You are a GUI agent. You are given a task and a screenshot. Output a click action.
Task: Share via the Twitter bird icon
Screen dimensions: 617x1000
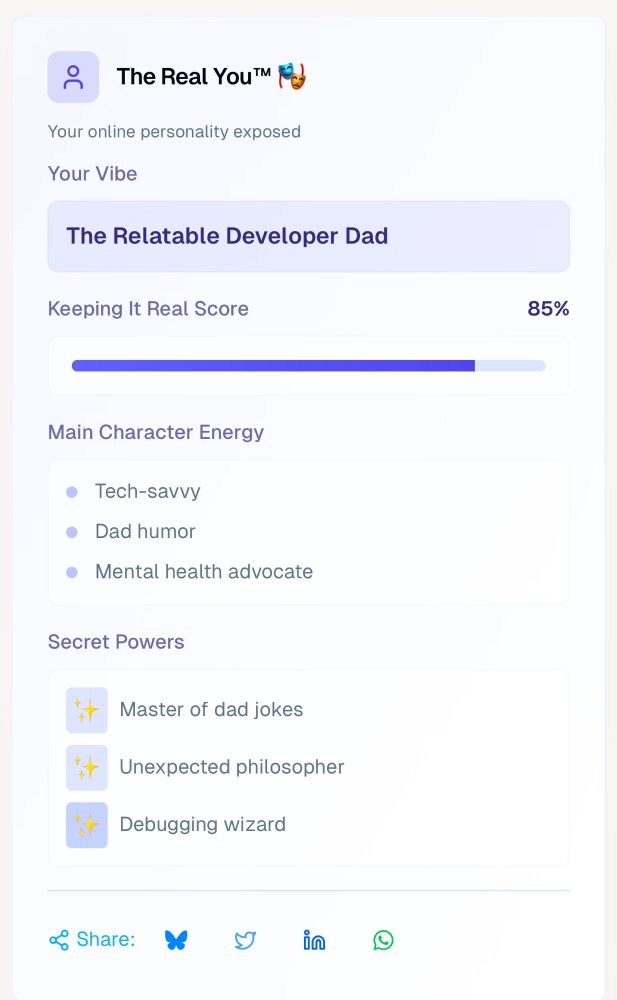coord(245,940)
